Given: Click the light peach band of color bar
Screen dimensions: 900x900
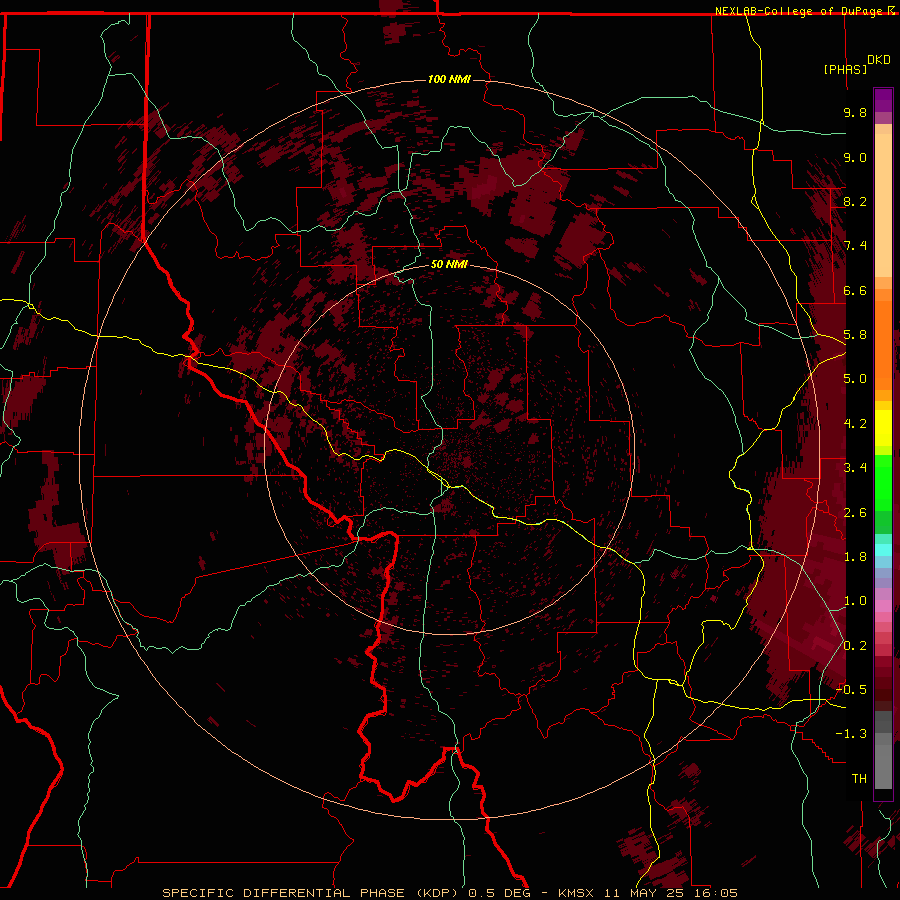Looking at the screenshot, I should tap(883, 205).
